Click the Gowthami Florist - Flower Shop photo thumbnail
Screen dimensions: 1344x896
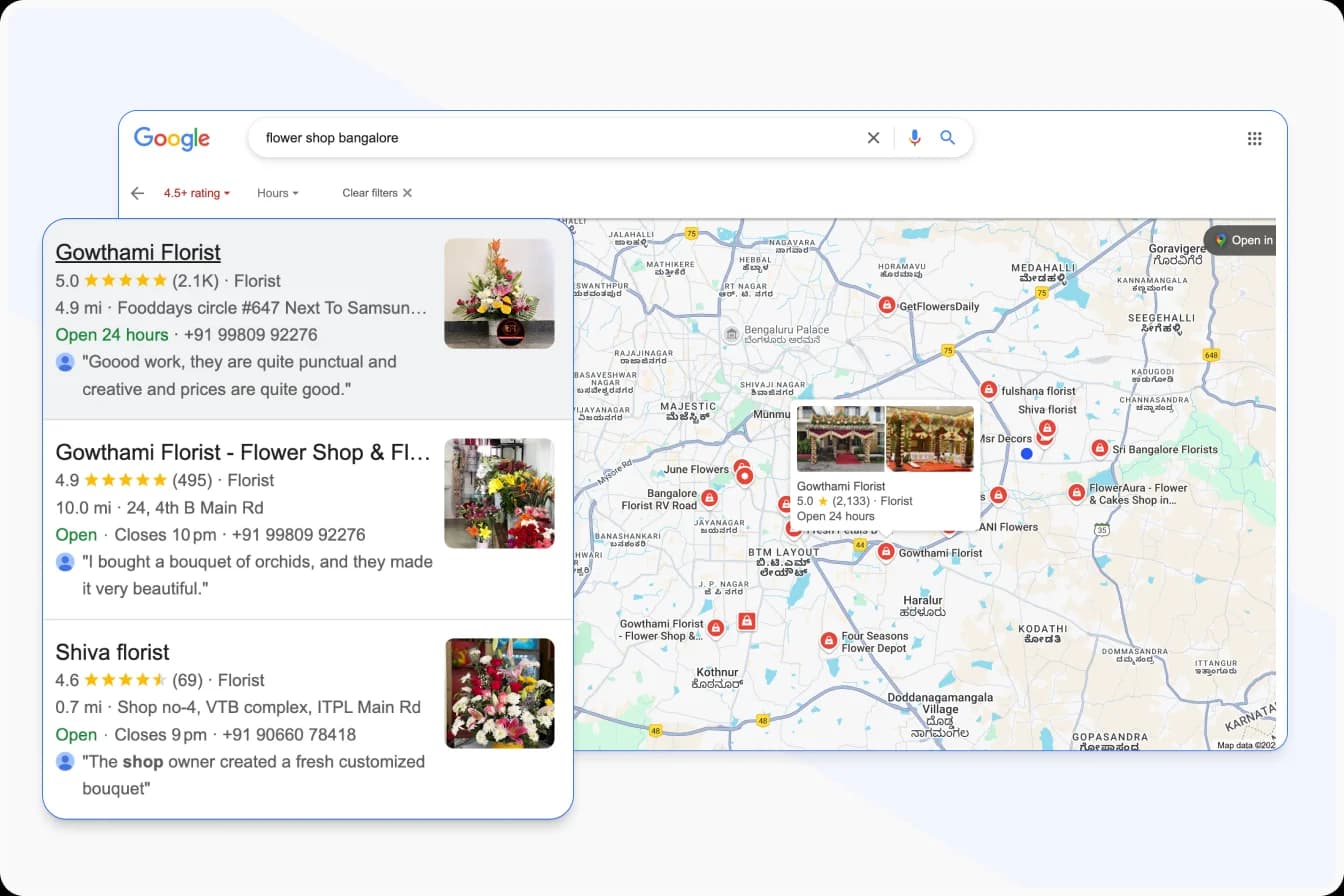click(x=499, y=493)
